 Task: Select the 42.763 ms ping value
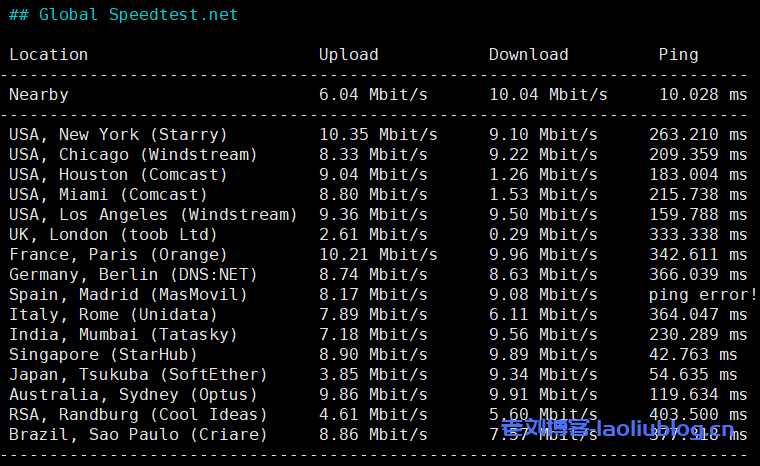click(698, 355)
